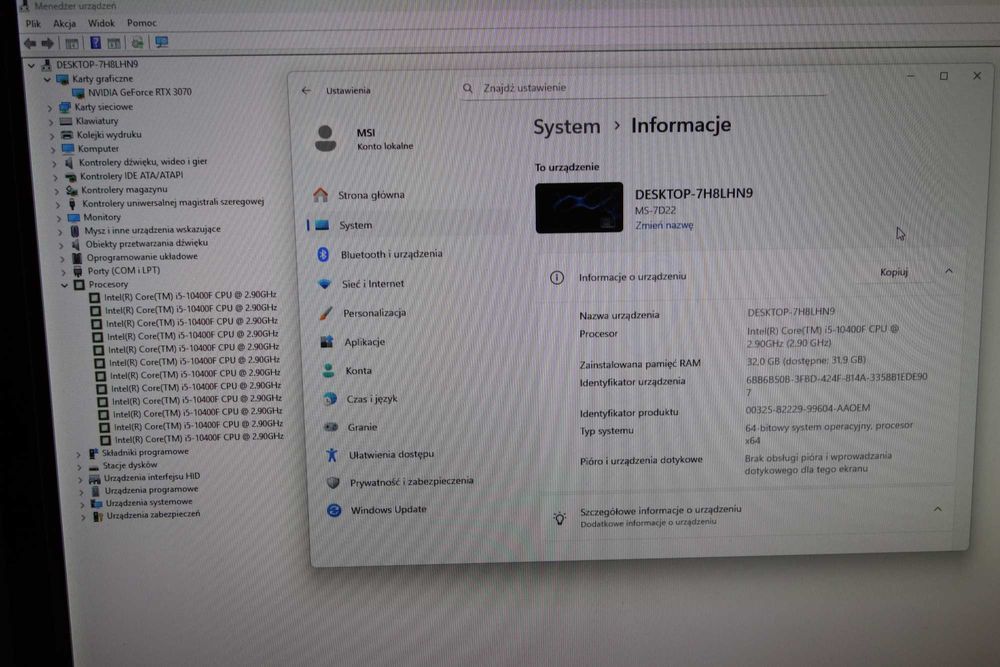Viewport: 1000px width, 667px height.
Task: Click the 32,0 GB RAM value
Action: [x=806, y=360]
